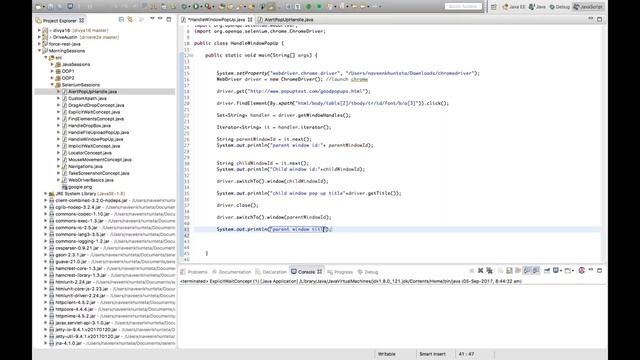
Task: Select ImplicitWaitConcept.java in the tree
Action: pos(94,146)
